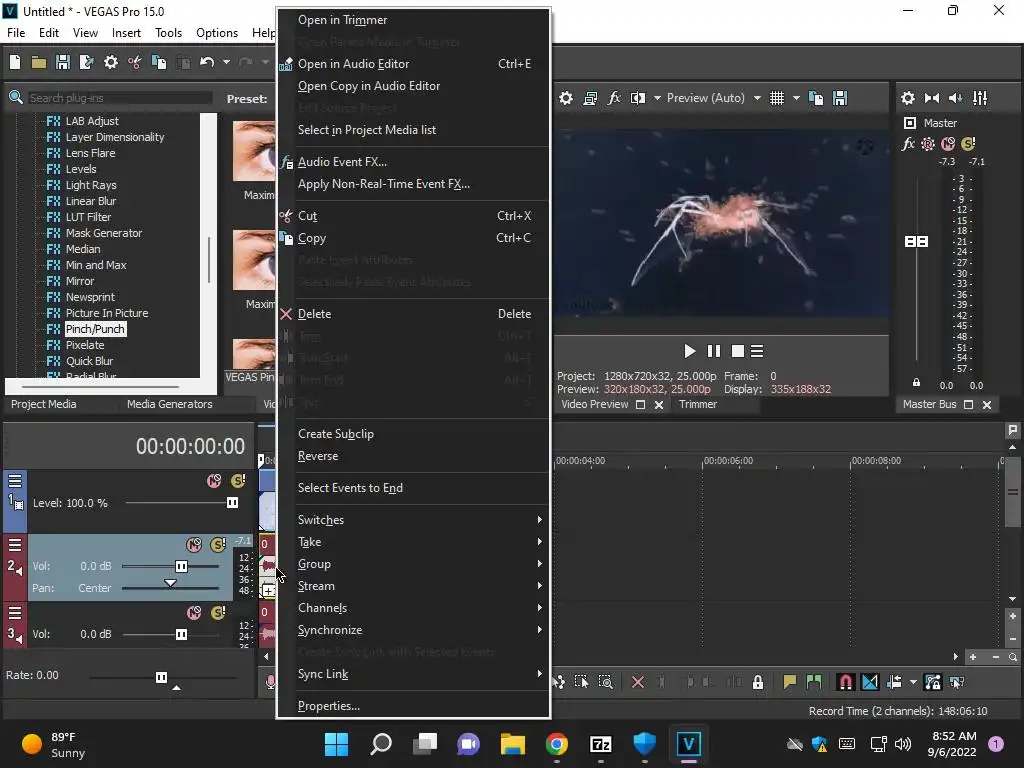Click the Undo arrow icon

click(207, 62)
